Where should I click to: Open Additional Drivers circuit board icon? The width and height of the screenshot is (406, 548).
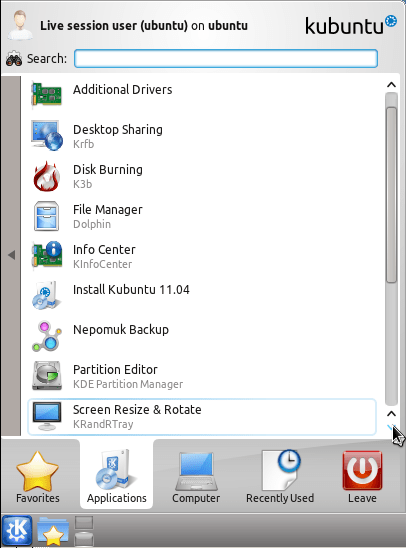(x=47, y=94)
